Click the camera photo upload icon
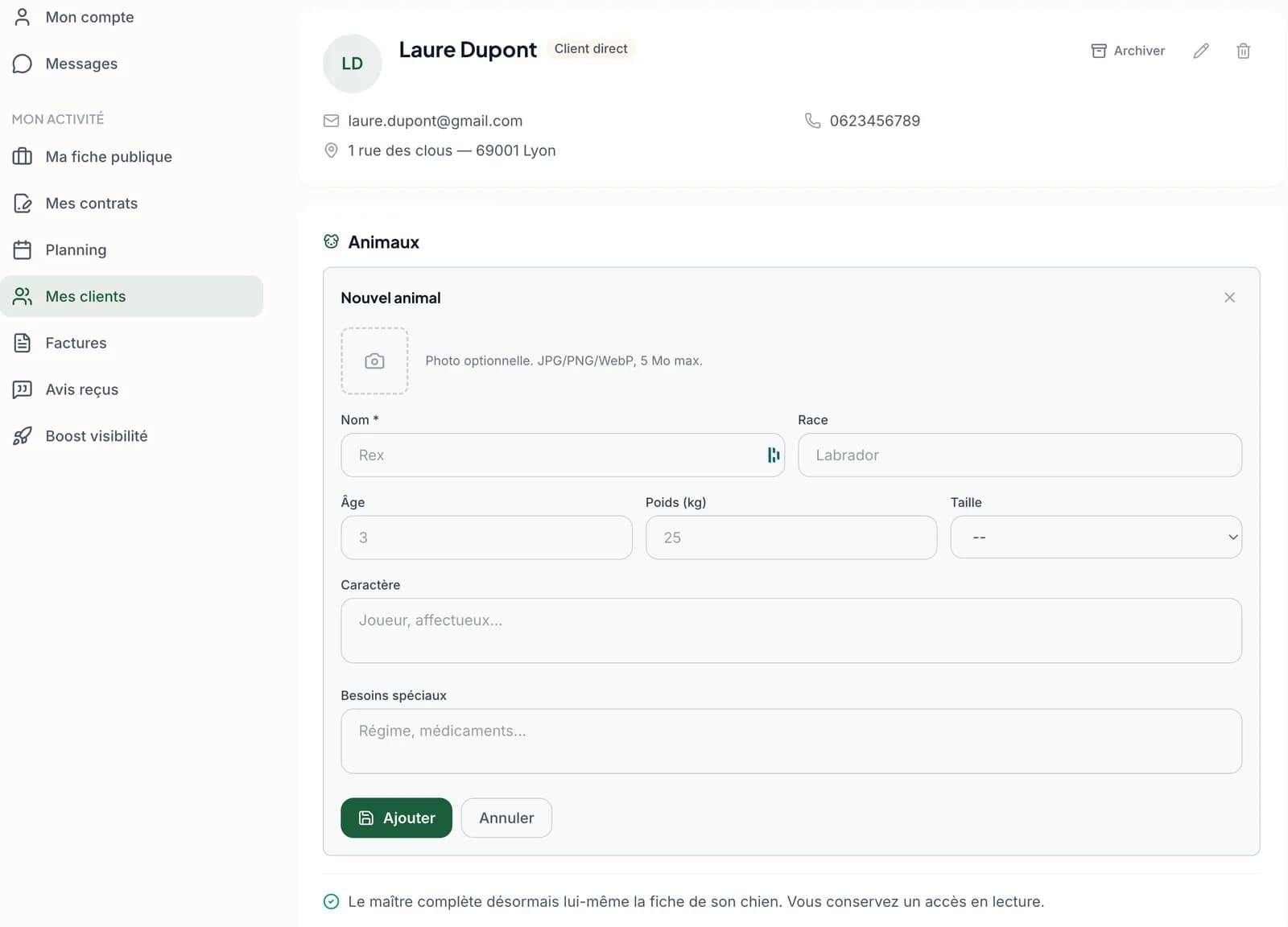Image resolution: width=1288 pixels, height=927 pixels. tap(374, 360)
